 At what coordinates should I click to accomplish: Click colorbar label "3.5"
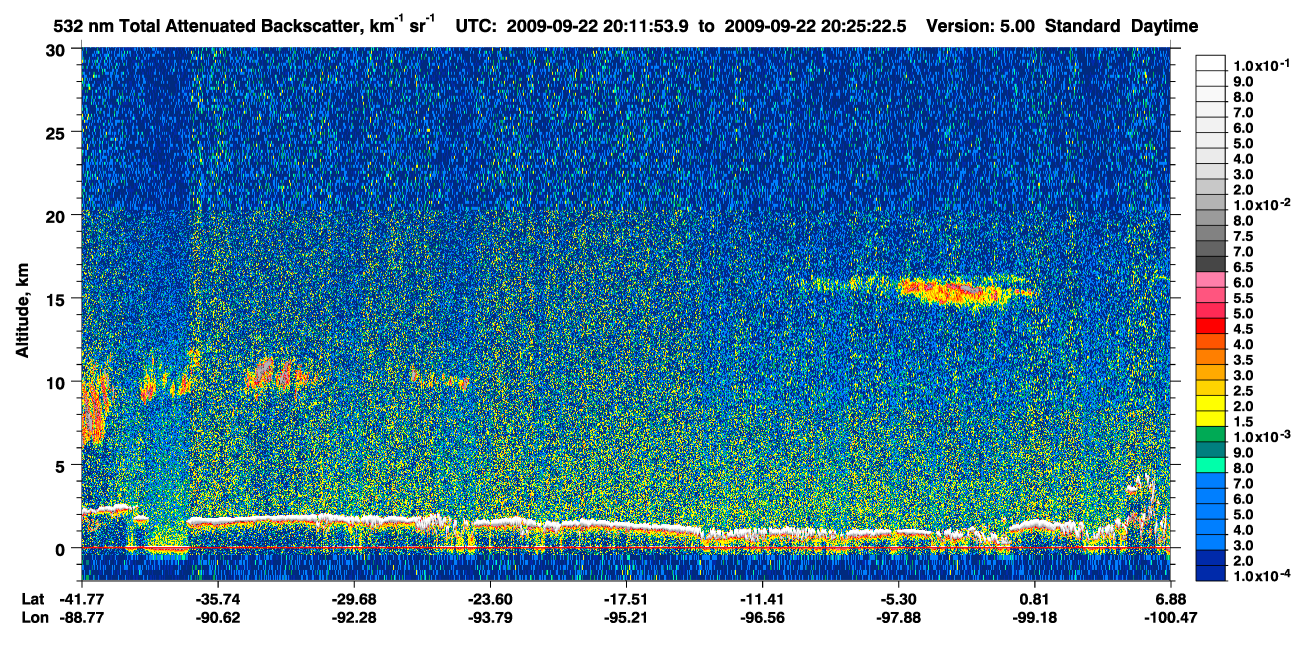point(1244,360)
